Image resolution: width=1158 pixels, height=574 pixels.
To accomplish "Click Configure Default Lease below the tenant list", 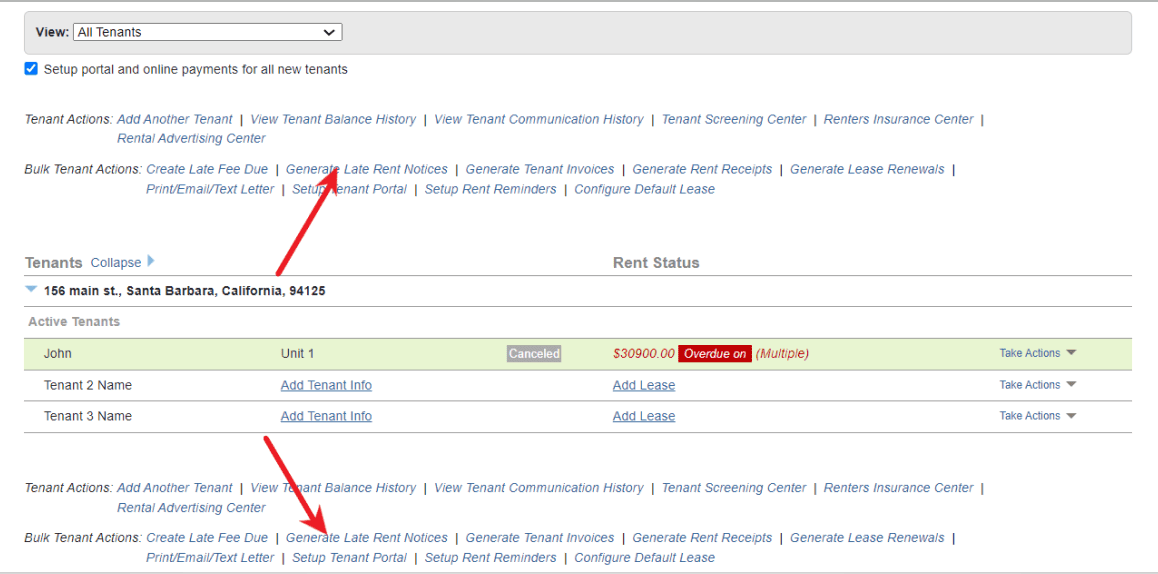I will (644, 558).
